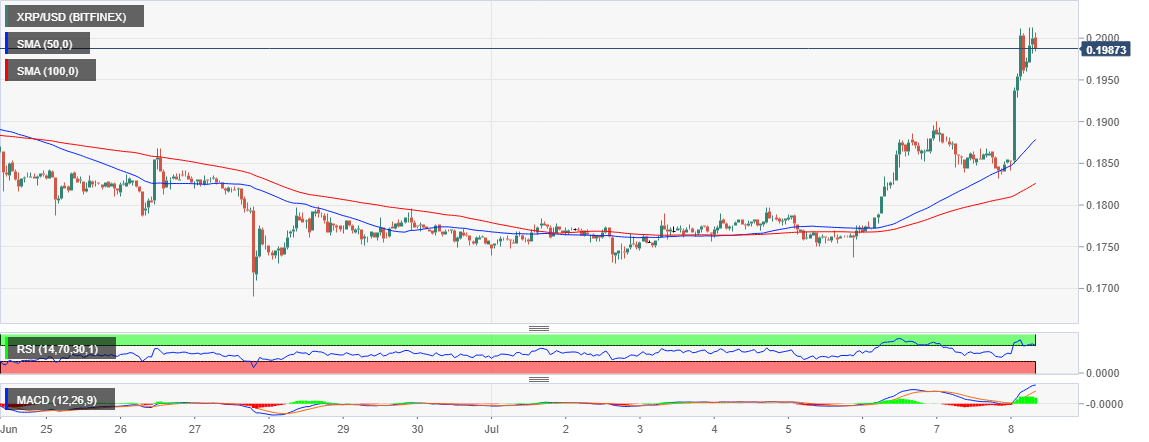1149x442 pixels.
Task: Click the current price tag 0.19873
Action: point(1106,49)
